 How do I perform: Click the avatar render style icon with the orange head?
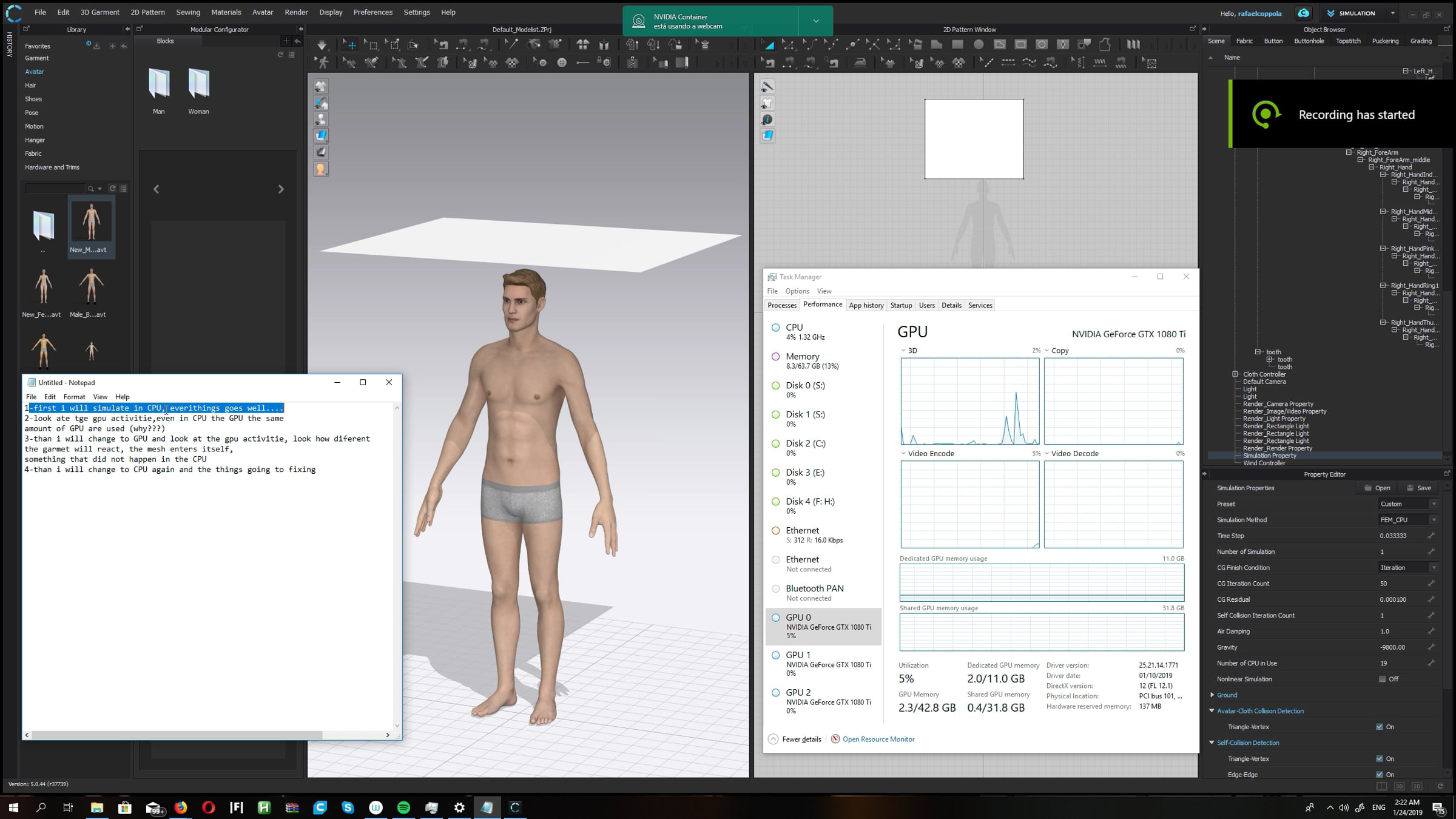tap(321, 169)
